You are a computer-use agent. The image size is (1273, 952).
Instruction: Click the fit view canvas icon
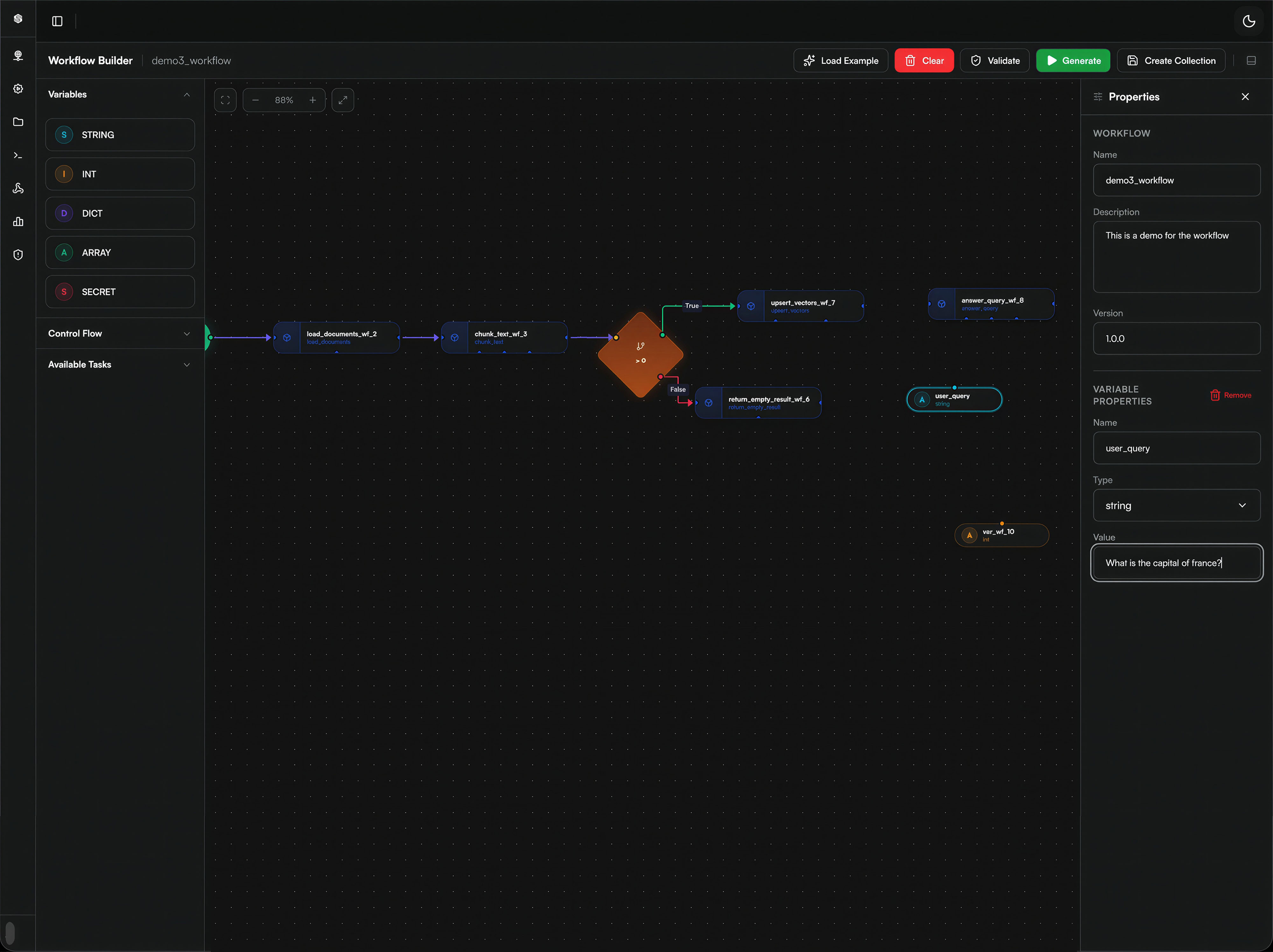tap(225, 100)
